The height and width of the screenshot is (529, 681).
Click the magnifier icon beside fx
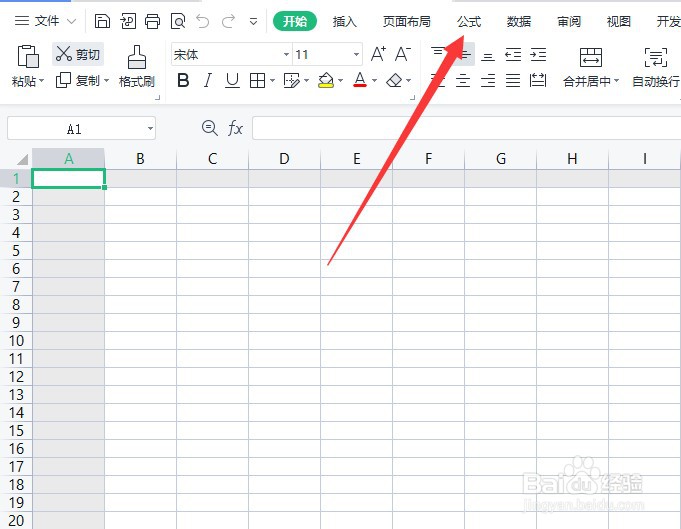[x=210, y=128]
